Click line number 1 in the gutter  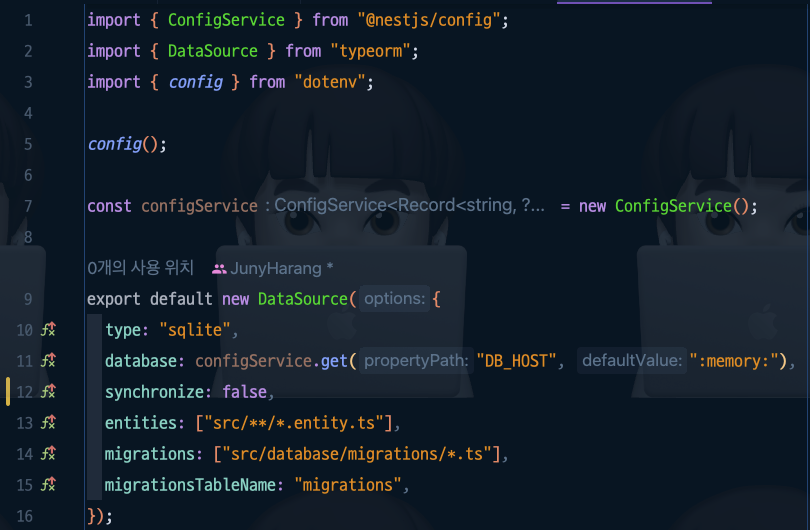point(28,20)
